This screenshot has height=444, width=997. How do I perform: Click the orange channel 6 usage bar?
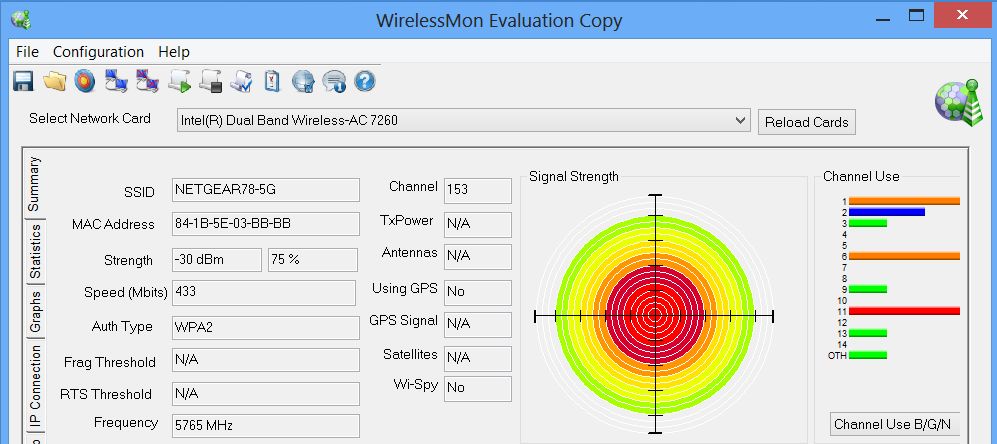(x=904, y=256)
